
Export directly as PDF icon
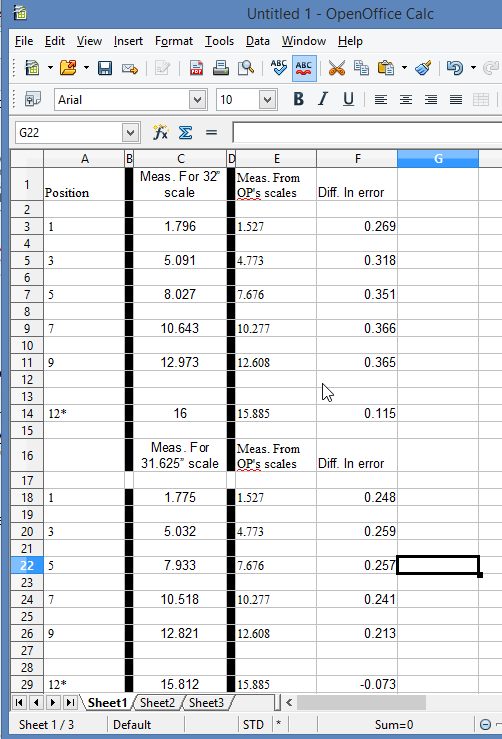pos(196,68)
